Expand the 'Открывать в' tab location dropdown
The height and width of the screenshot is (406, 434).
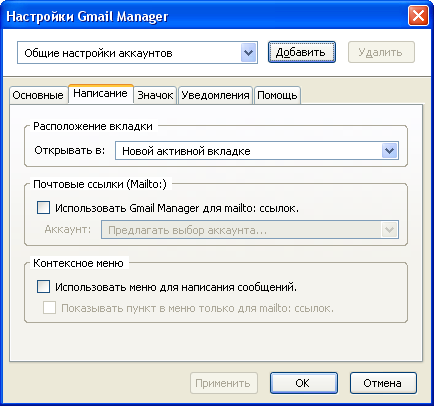[x=257, y=151]
